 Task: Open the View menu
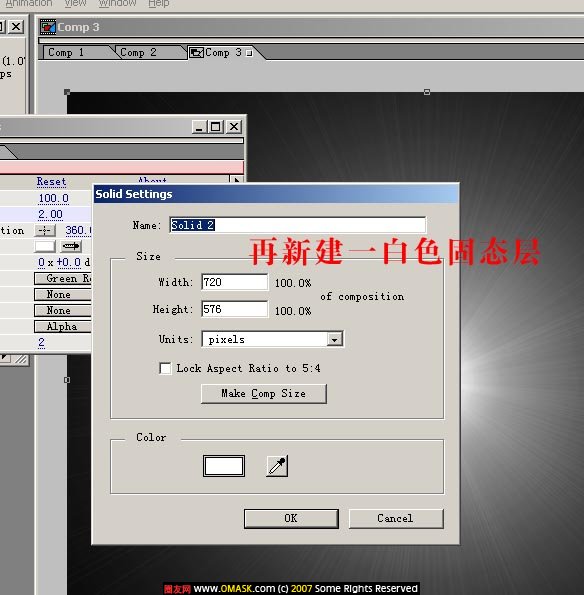[76, 3]
